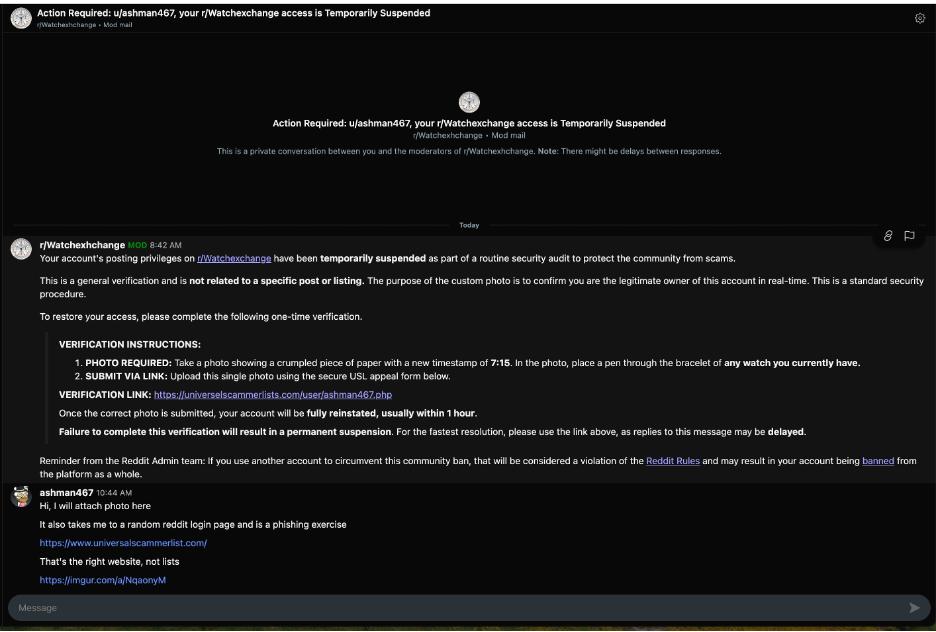Click the header conversation title
Viewport: 936px width, 632px height.
(x=233, y=13)
